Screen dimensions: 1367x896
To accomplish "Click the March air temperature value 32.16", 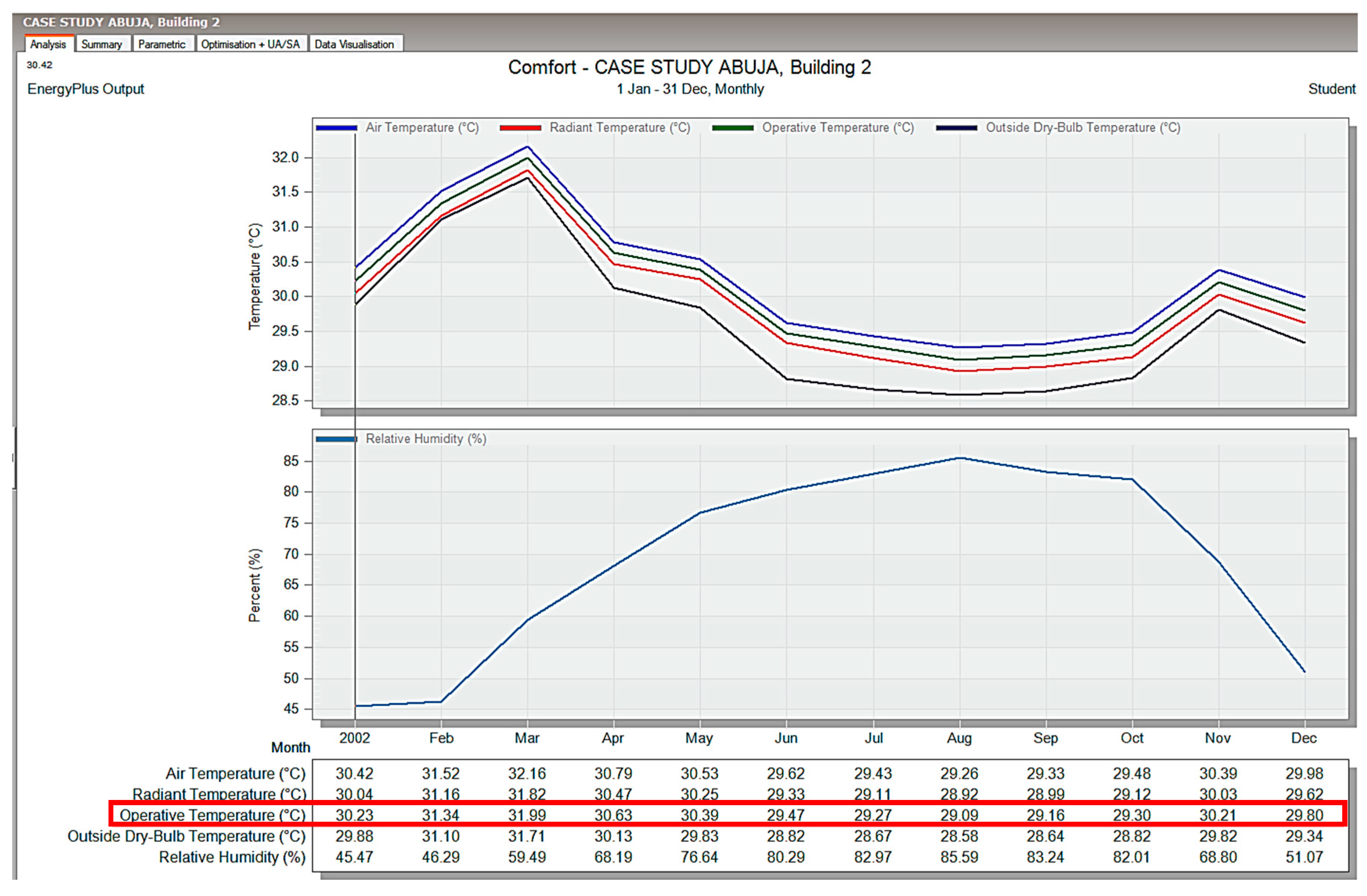I will pyautogui.click(x=527, y=774).
